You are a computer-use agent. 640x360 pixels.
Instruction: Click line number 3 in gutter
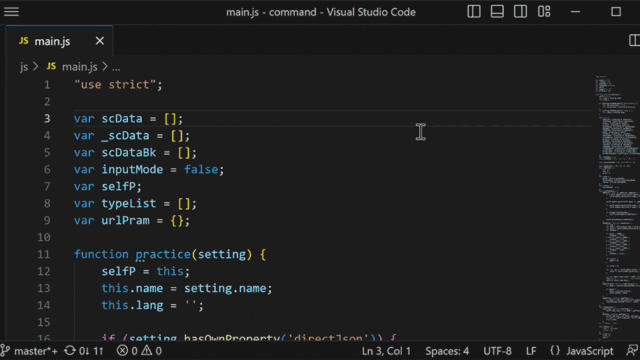coord(47,119)
